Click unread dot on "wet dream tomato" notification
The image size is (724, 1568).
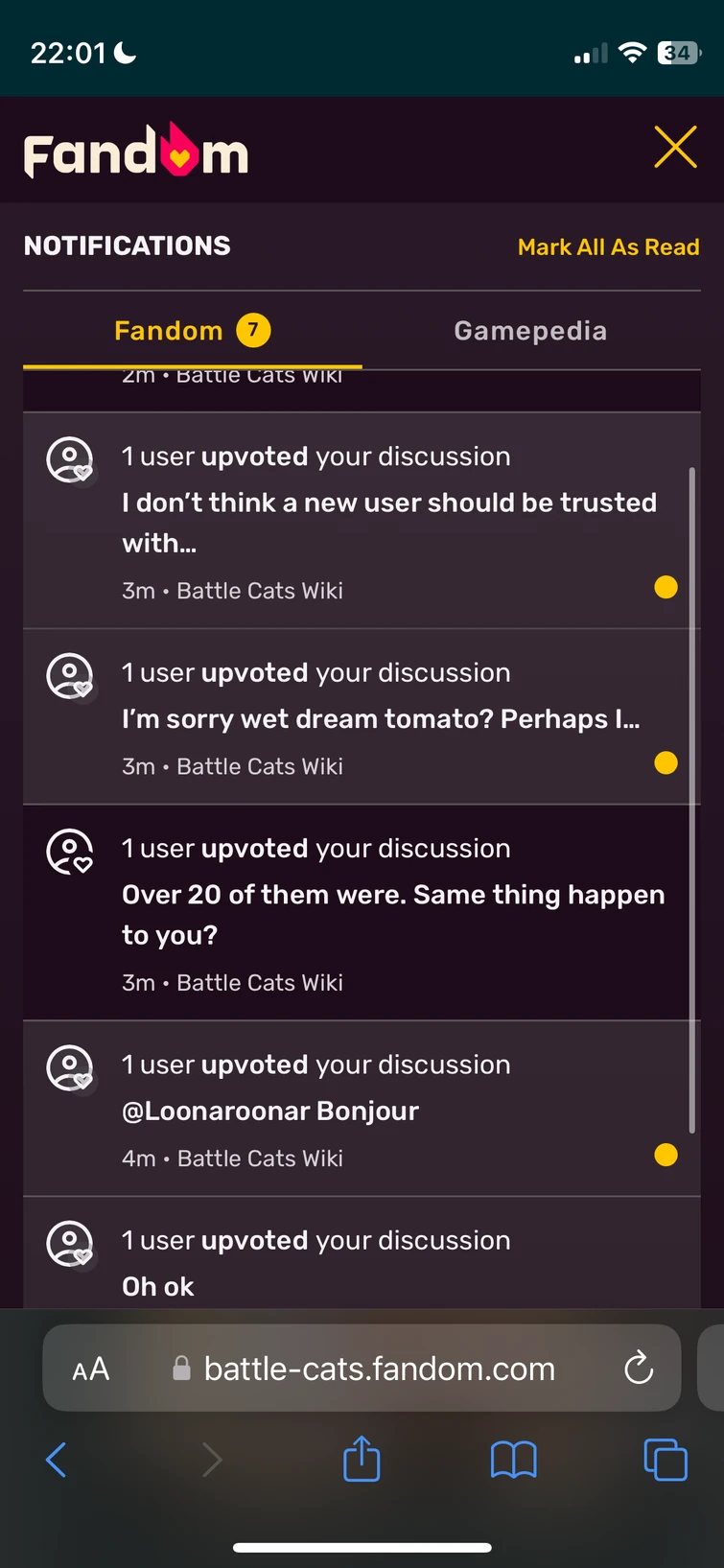click(666, 762)
